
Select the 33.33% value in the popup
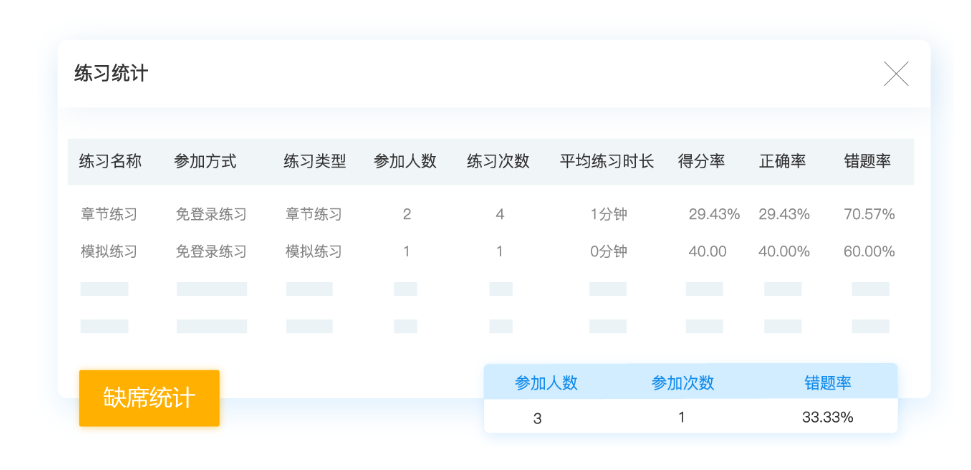point(827,417)
